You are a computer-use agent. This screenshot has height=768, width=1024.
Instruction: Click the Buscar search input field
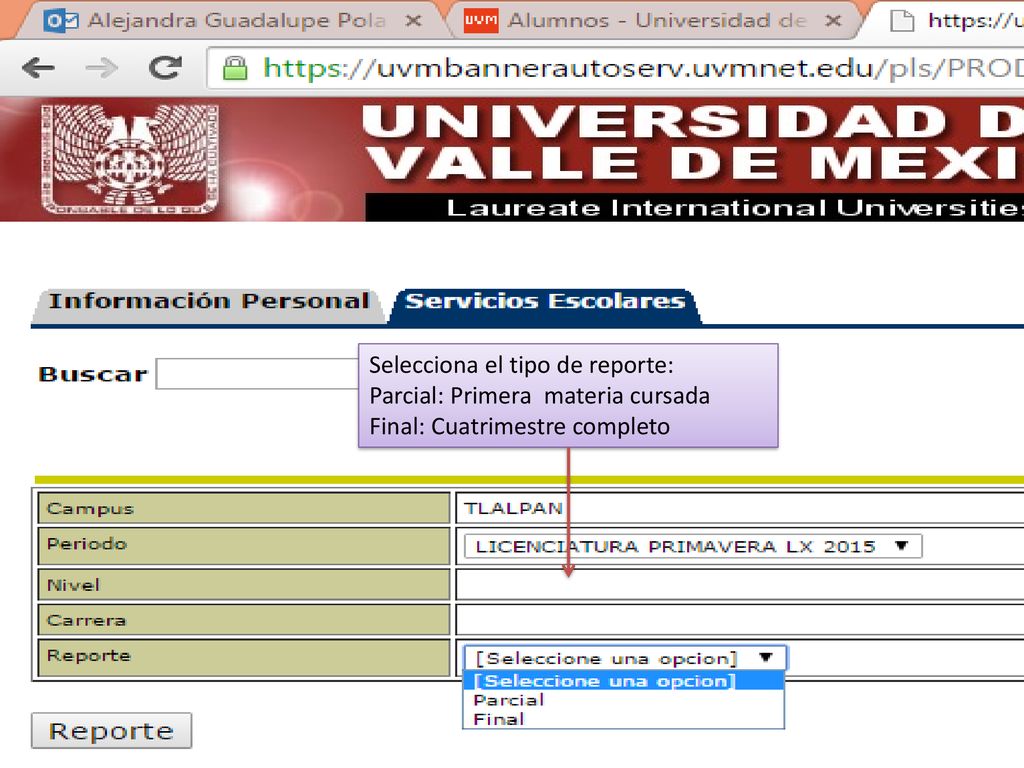[x=258, y=374]
